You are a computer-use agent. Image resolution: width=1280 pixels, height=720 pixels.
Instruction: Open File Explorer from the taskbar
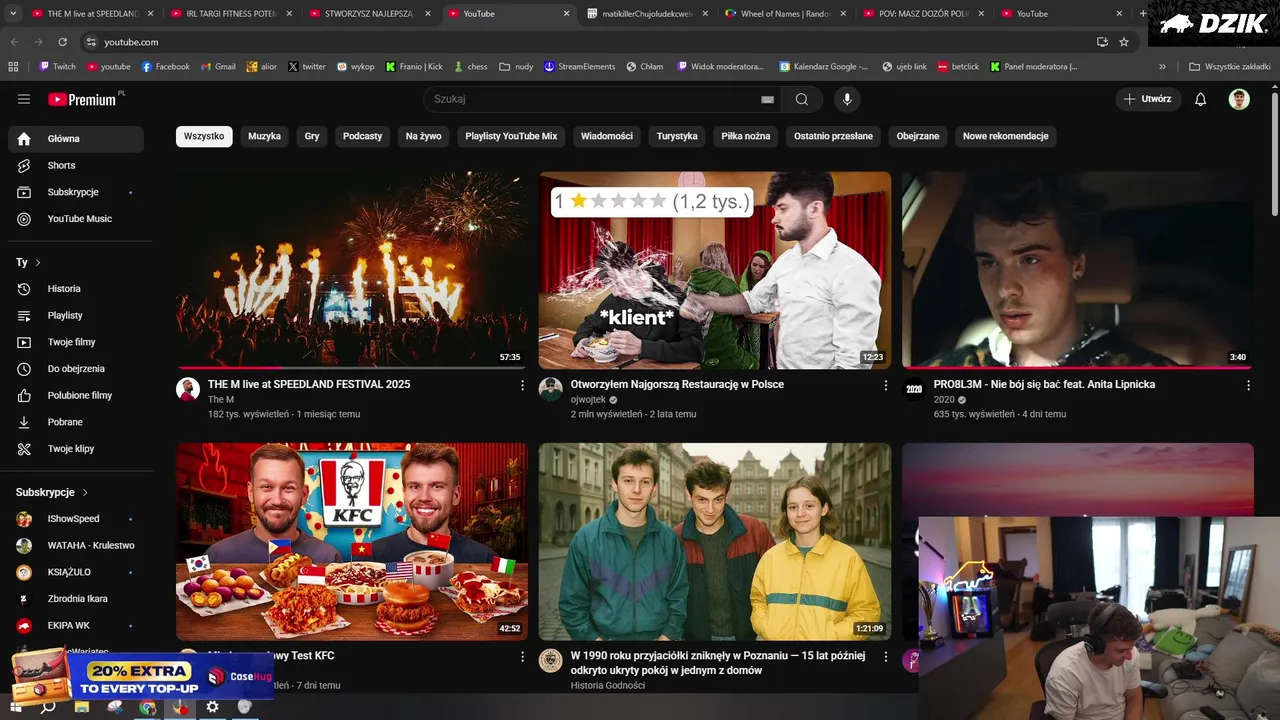(x=82, y=707)
